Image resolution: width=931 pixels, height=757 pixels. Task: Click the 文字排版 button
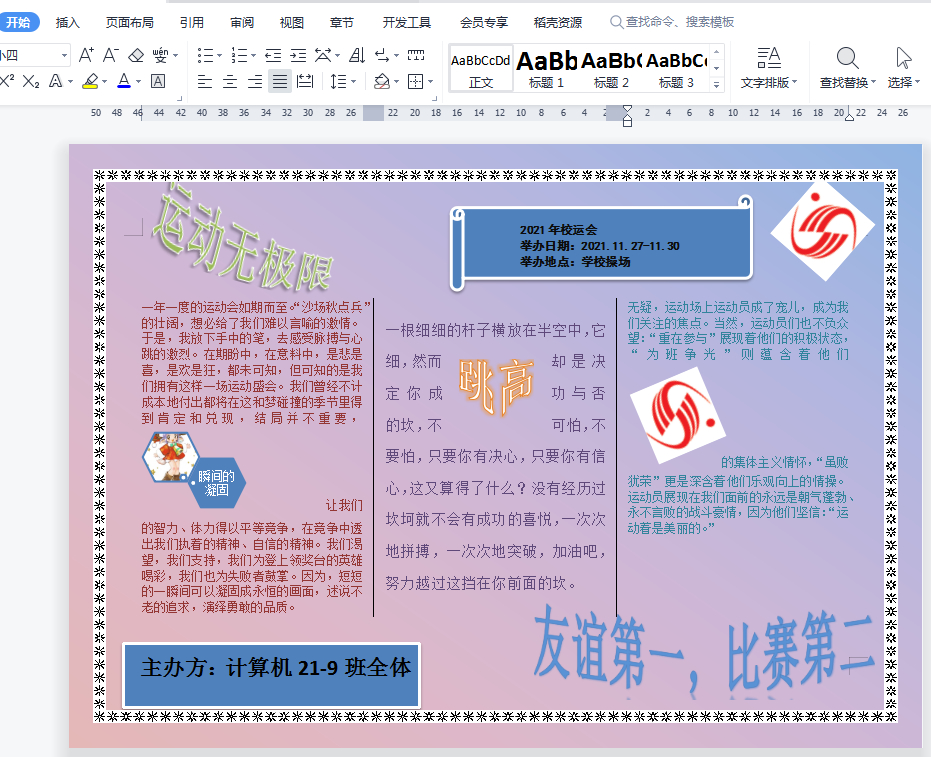point(768,68)
